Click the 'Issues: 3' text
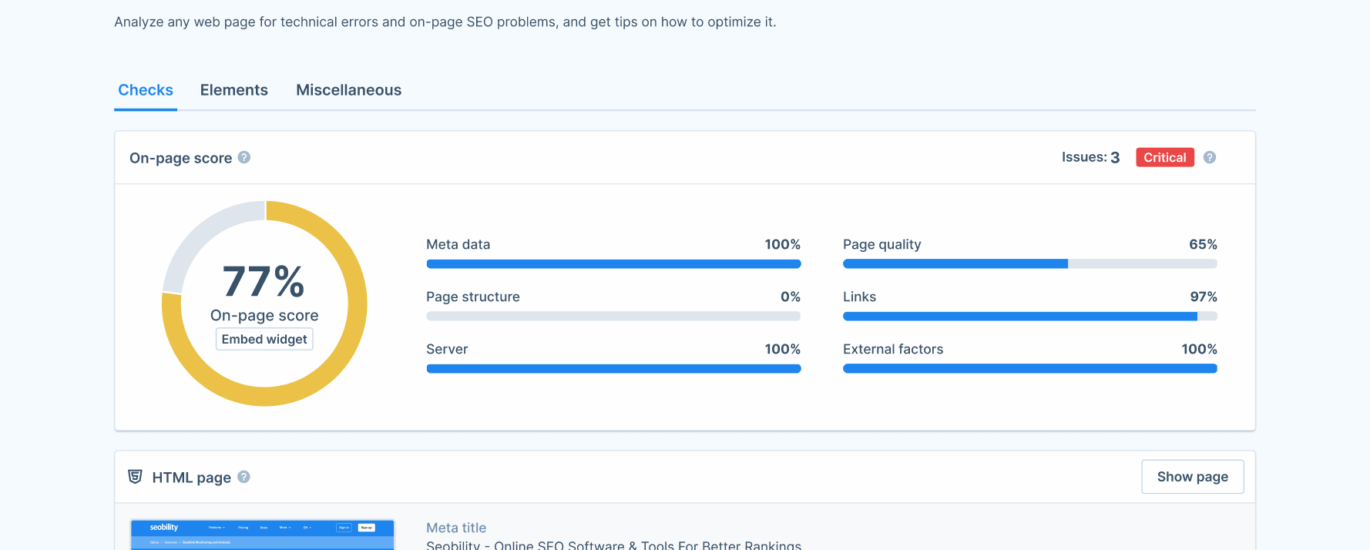Screen dimensions: 1370x550 pos(1090,158)
